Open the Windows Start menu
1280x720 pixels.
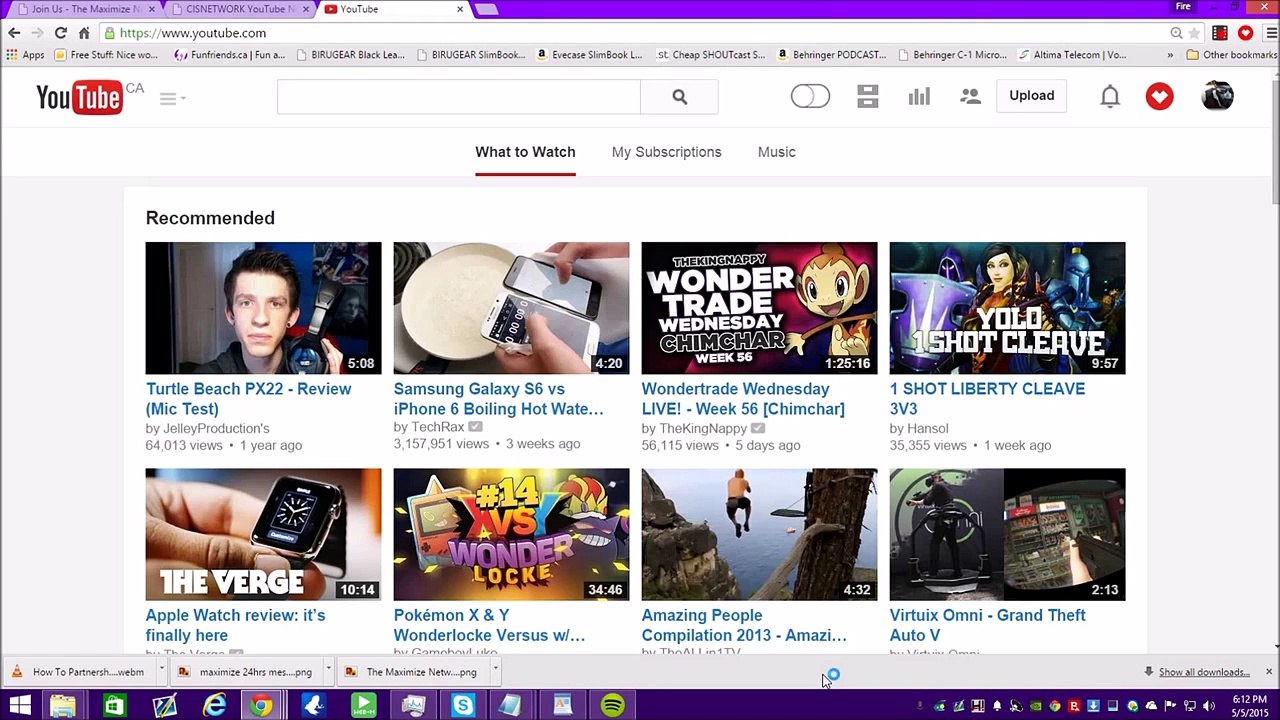pos(19,706)
